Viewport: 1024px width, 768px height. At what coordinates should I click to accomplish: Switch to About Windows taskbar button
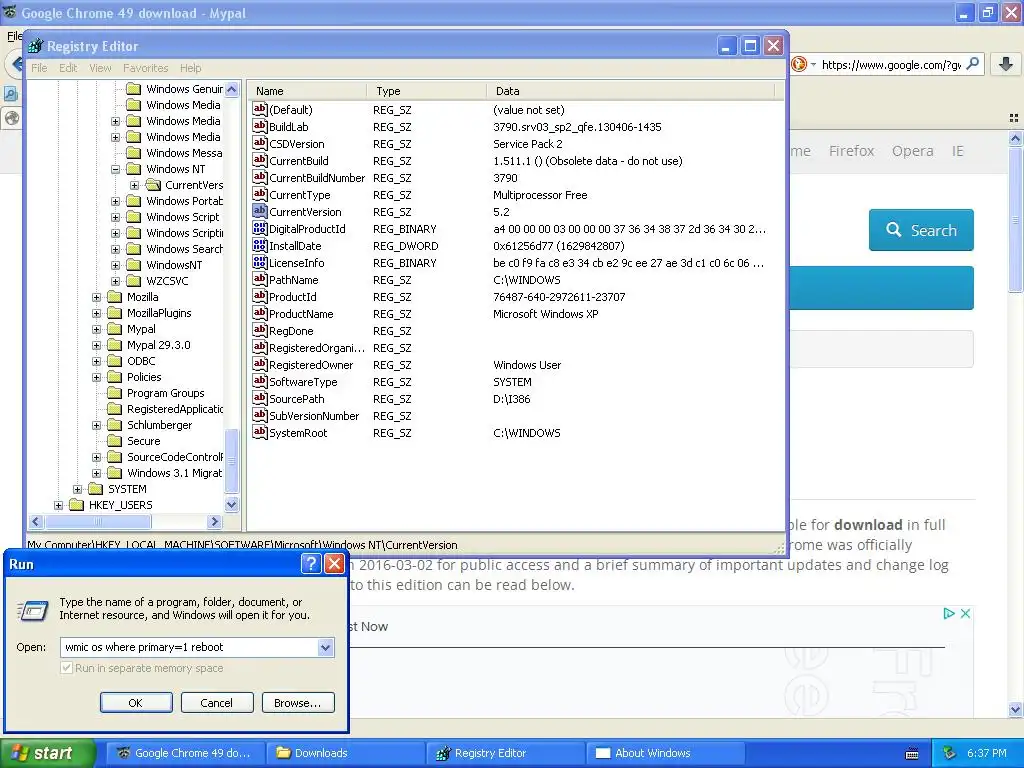coord(665,753)
